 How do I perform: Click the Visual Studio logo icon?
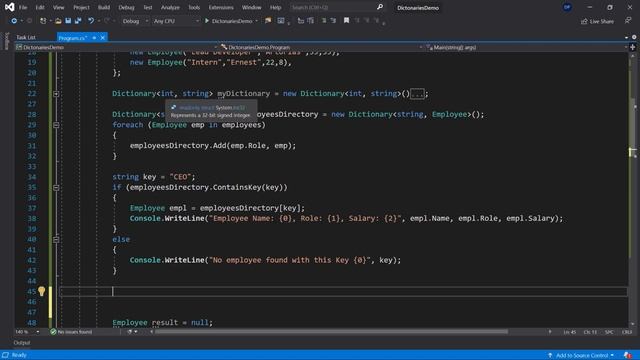(9, 7)
